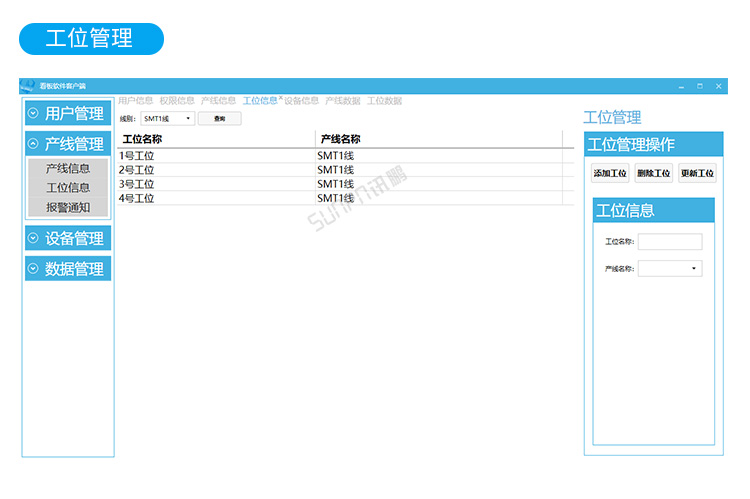Expand 设备管理 via its chevron icon
The image size is (750, 499).
(x=33, y=239)
